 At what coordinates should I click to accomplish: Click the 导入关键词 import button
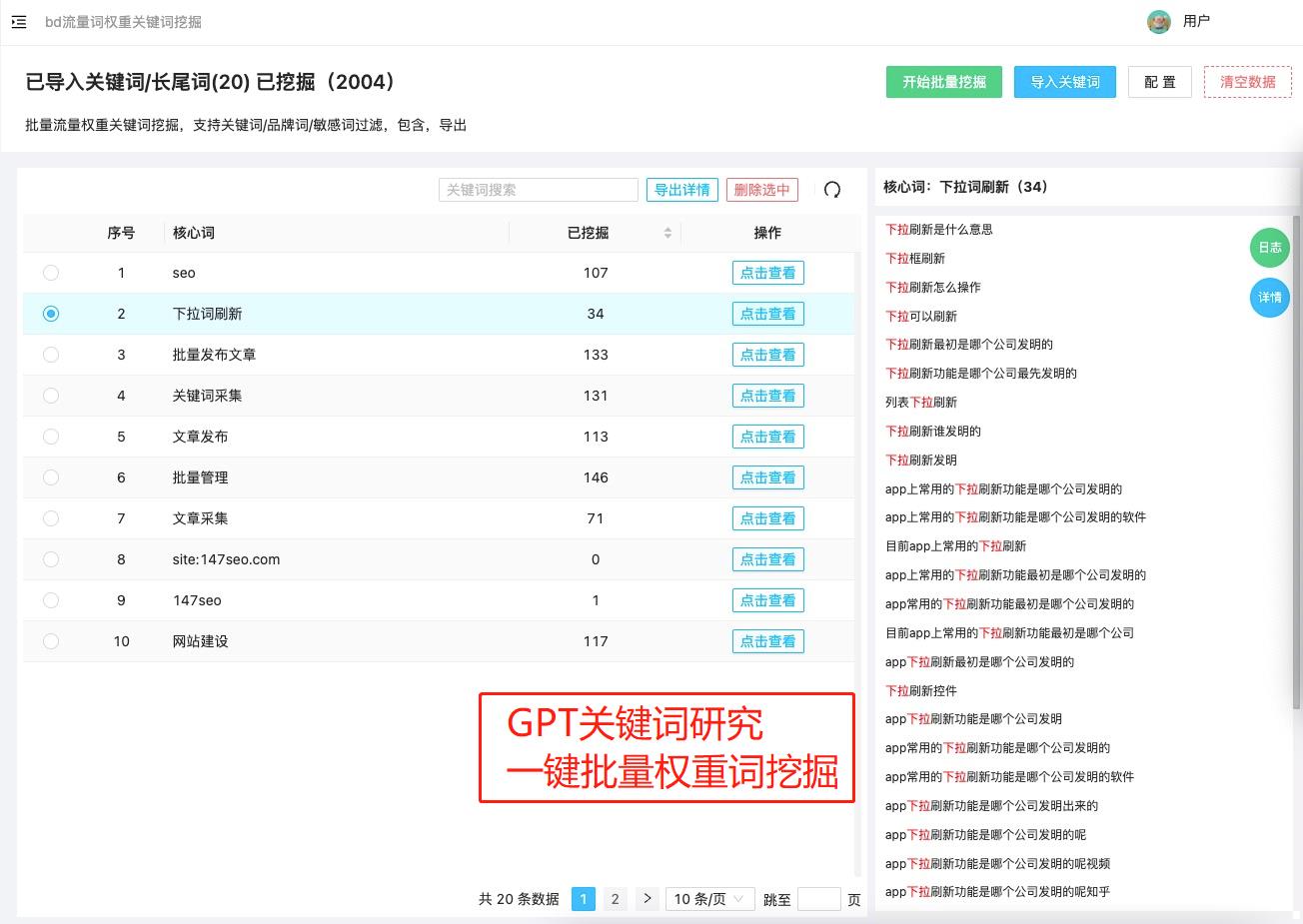click(1064, 82)
